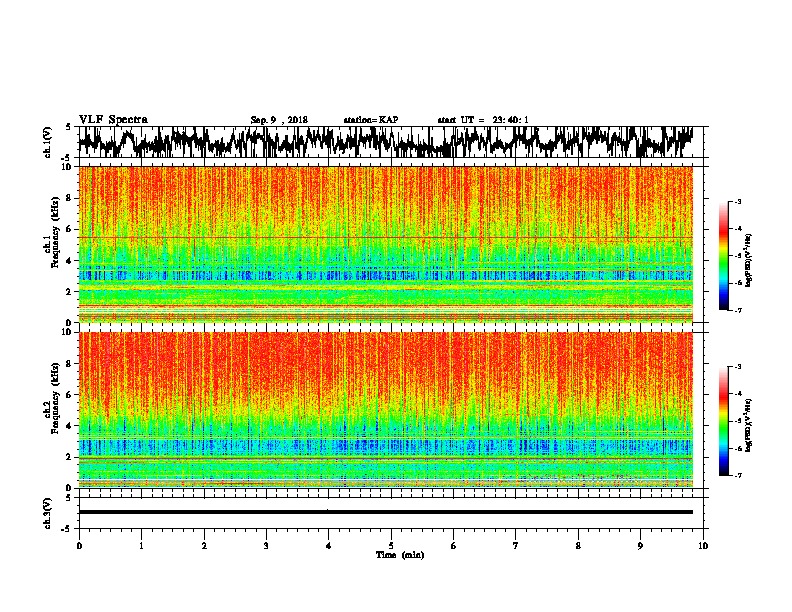Click the ch.2 colorbar "log(PSD)" label

coord(749,425)
